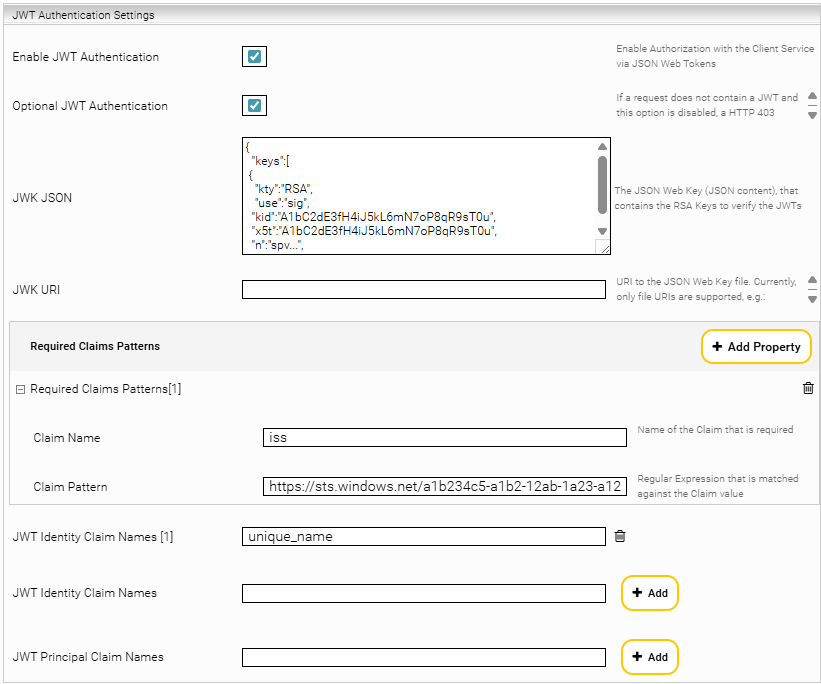Viewport: 821px width, 684px height.
Task: Select the Claim Name field containing iss
Action: tap(445, 437)
